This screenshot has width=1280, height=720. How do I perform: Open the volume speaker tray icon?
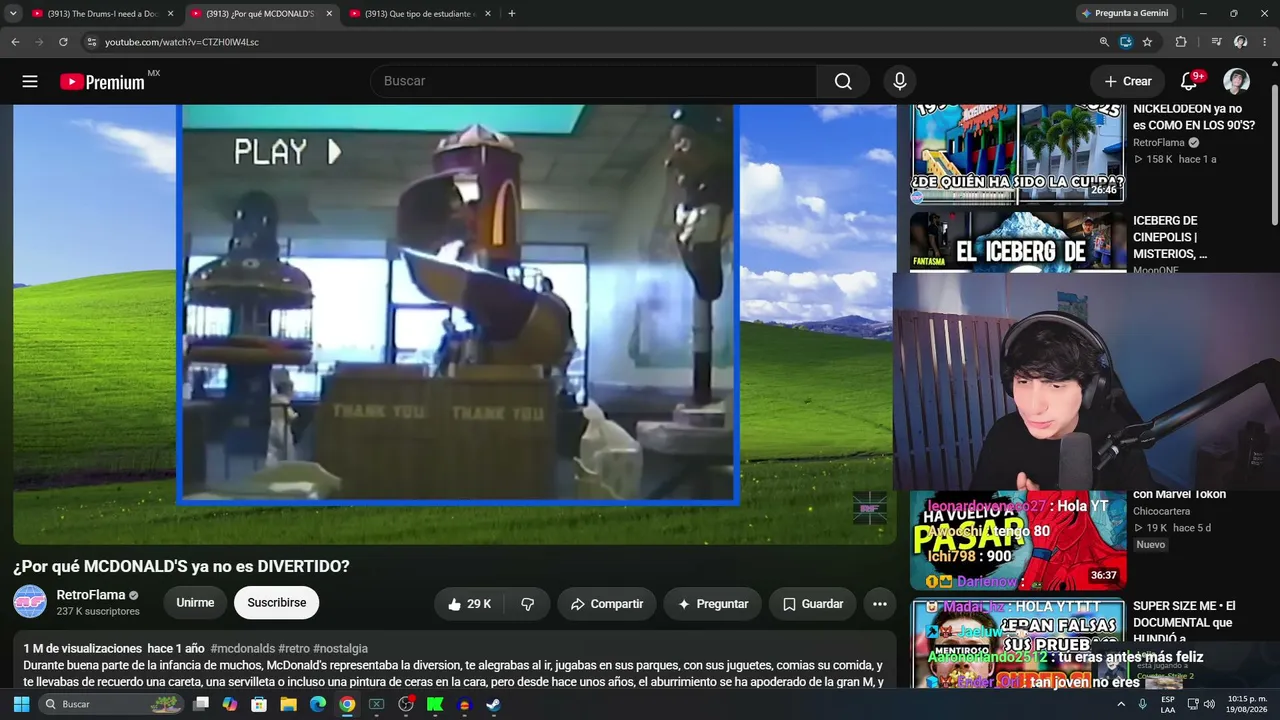(x=1209, y=704)
